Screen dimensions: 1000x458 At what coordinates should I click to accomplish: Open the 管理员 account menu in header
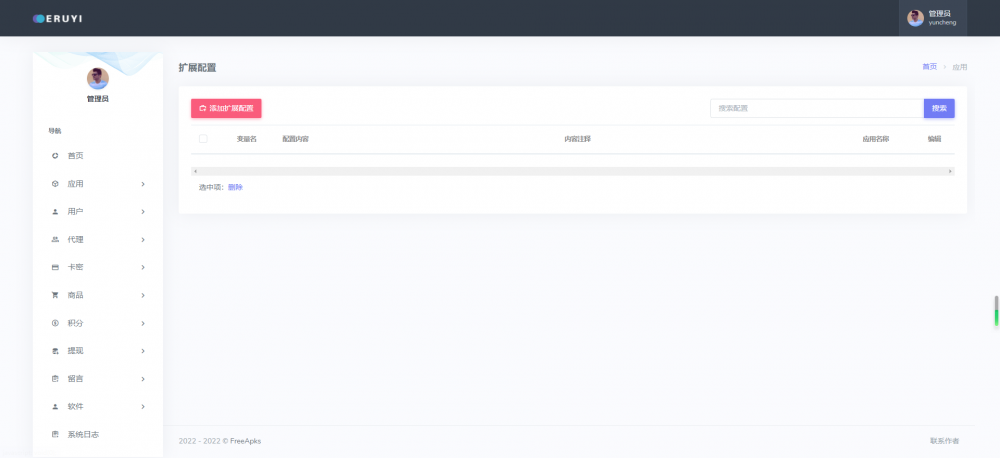click(932, 18)
